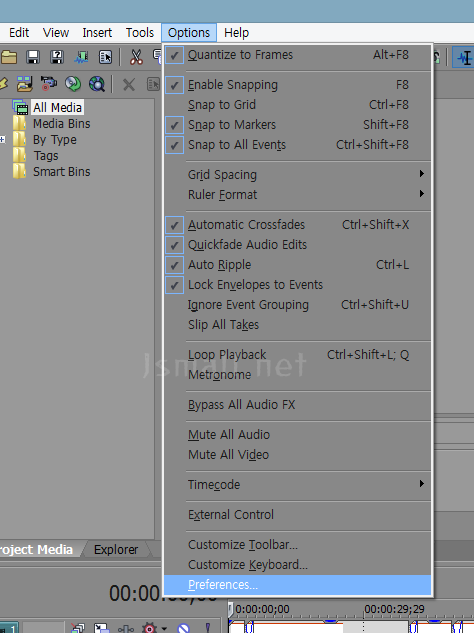This screenshot has width=474, height=633.
Task: Enable Snap to Grid
Action: point(298,105)
